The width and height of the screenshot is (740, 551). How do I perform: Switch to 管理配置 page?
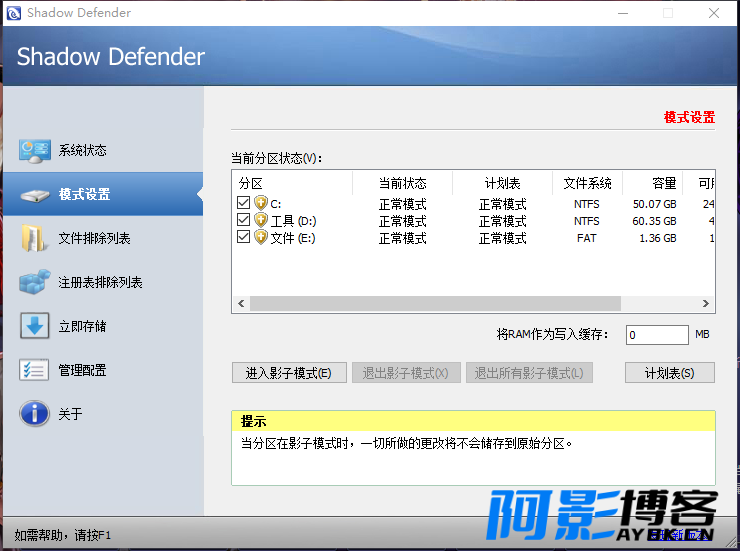point(103,370)
